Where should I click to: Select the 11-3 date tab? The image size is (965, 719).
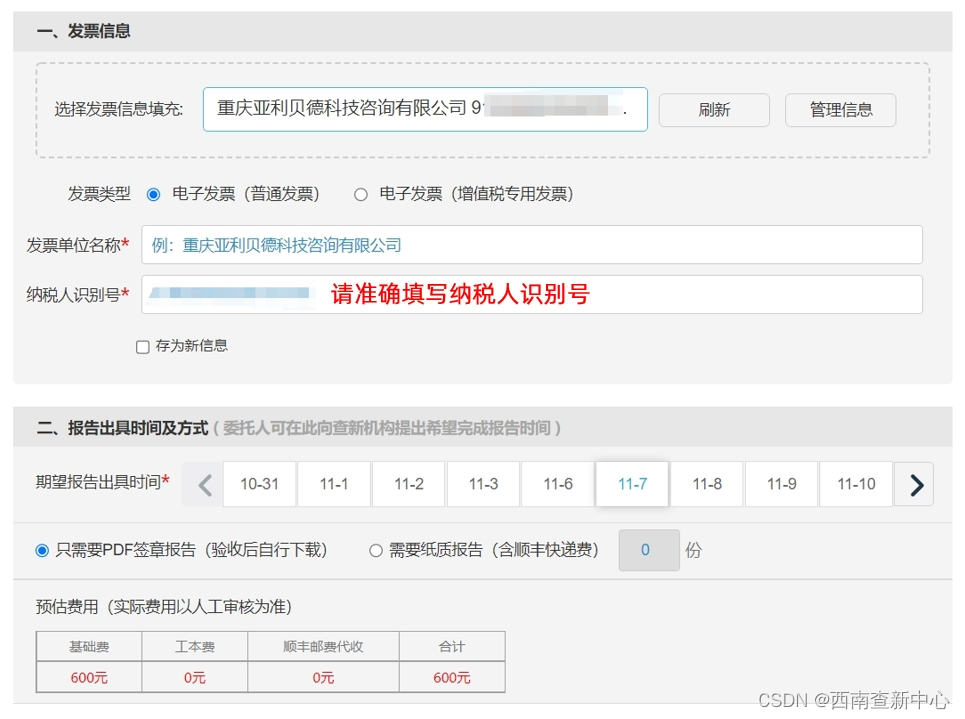(x=483, y=484)
